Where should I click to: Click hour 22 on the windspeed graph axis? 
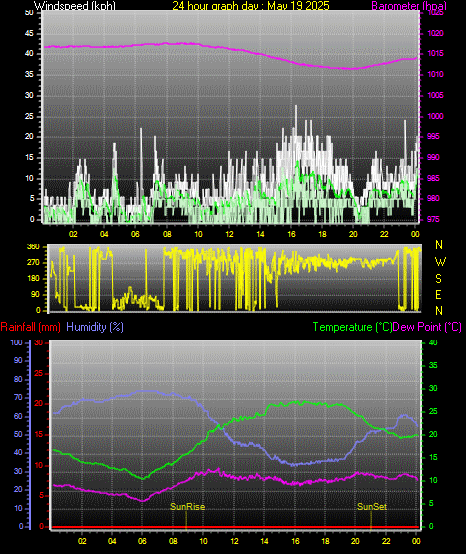(x=384, y=234)
